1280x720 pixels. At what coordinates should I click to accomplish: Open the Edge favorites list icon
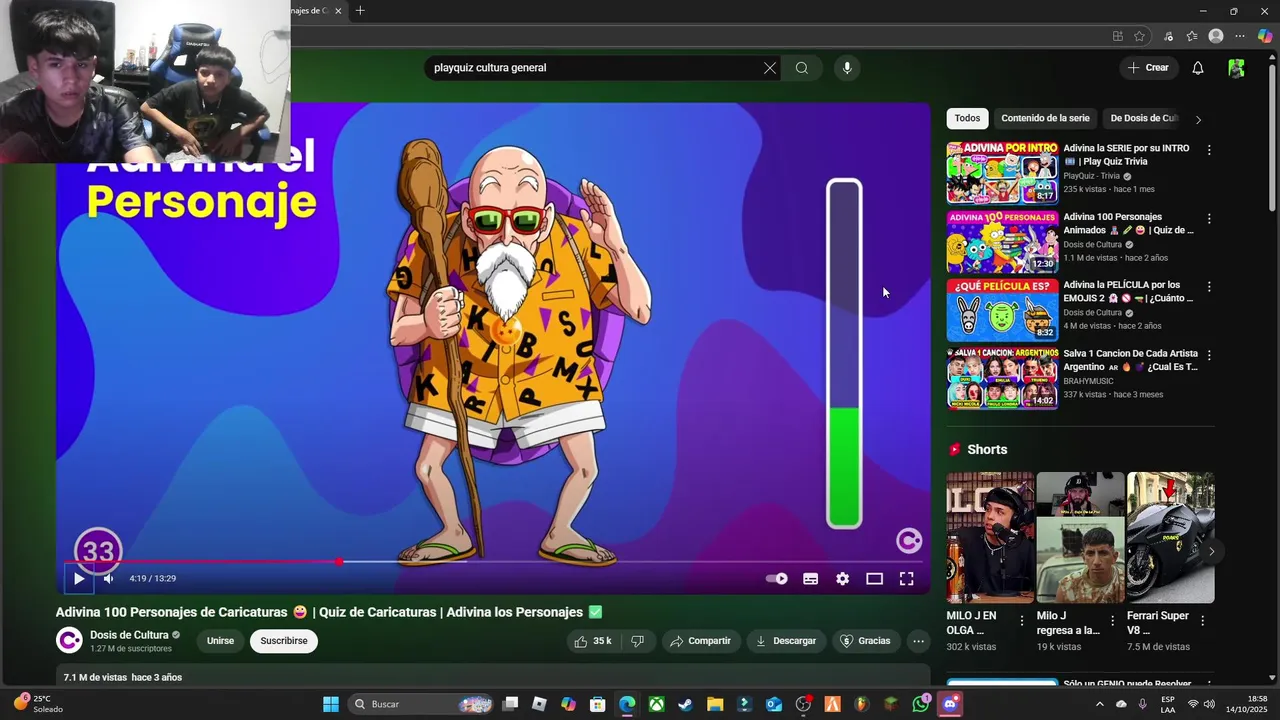(x=1192, y=36)
